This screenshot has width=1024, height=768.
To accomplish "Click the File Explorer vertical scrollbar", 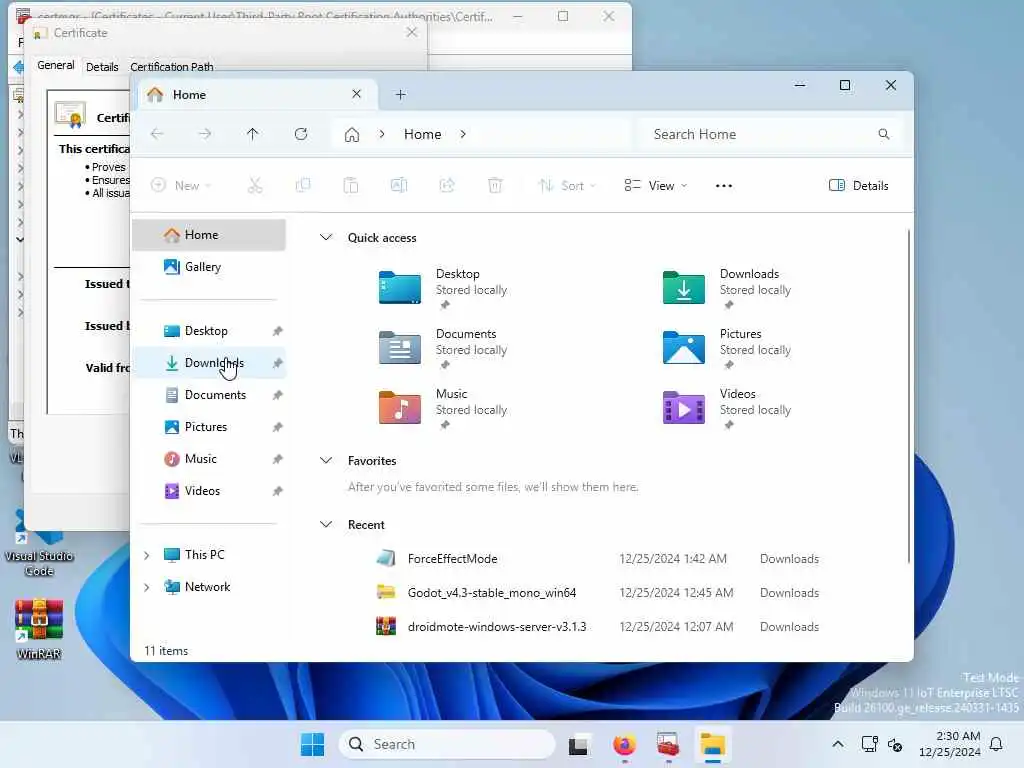I will point(908,396).
